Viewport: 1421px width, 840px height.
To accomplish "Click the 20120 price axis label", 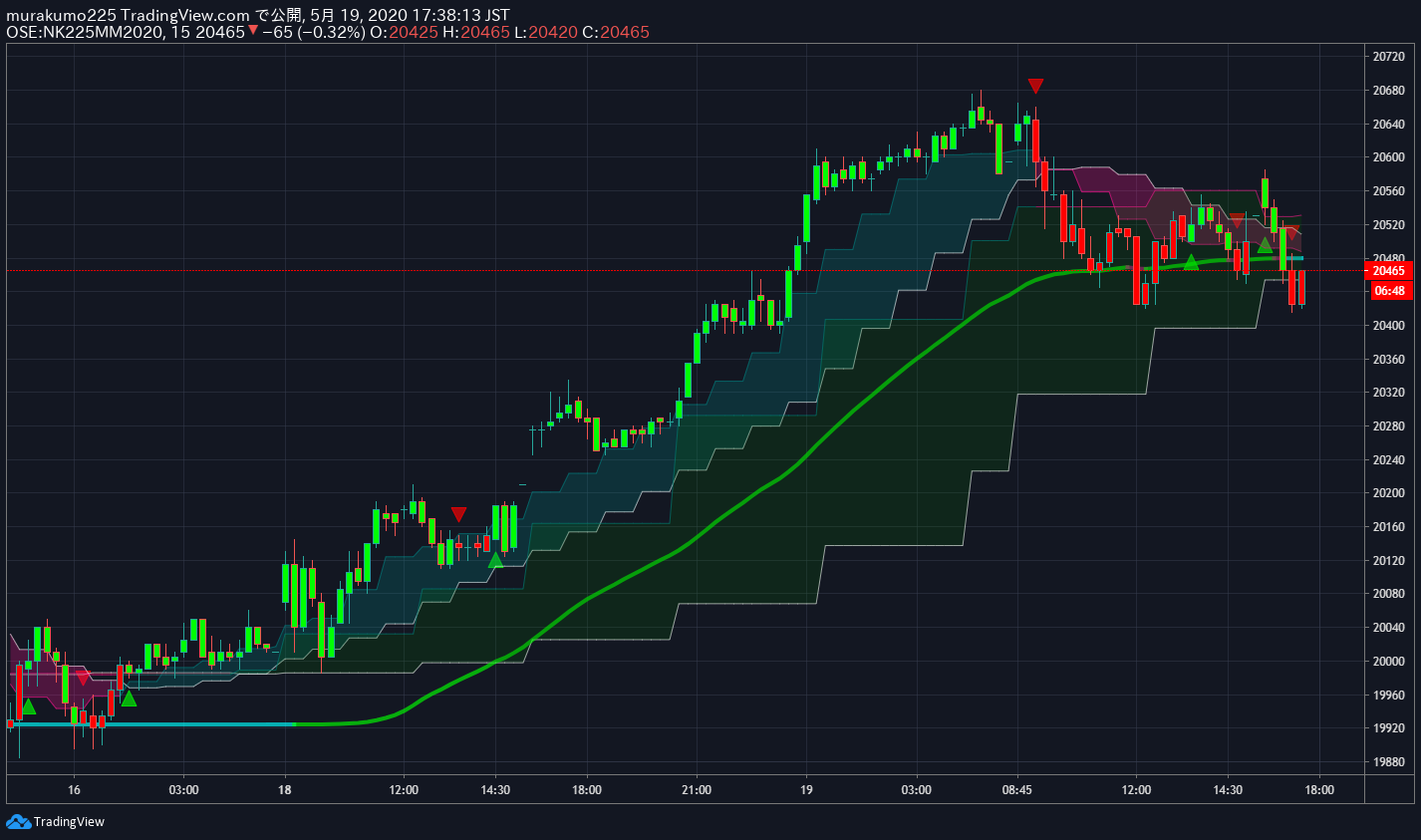I will pyautogui.click(x=1389, y=561).
